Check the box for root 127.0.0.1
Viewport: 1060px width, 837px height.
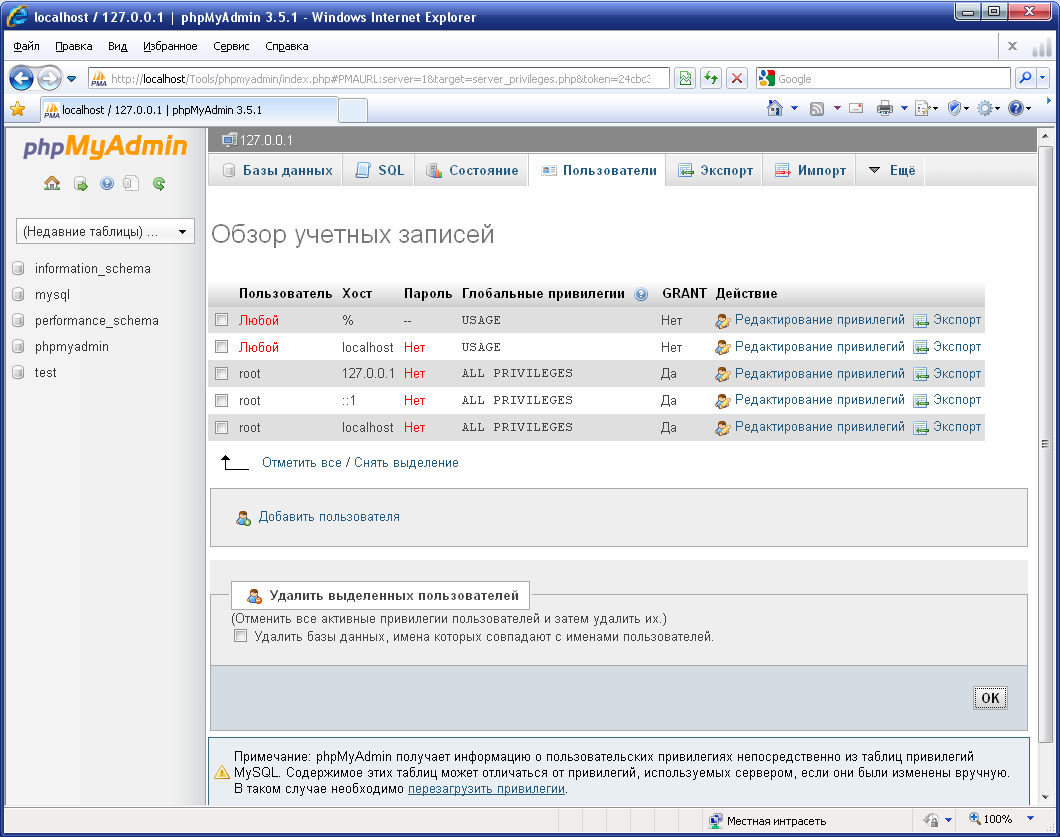pyautogui.click(x=222, y=373)
